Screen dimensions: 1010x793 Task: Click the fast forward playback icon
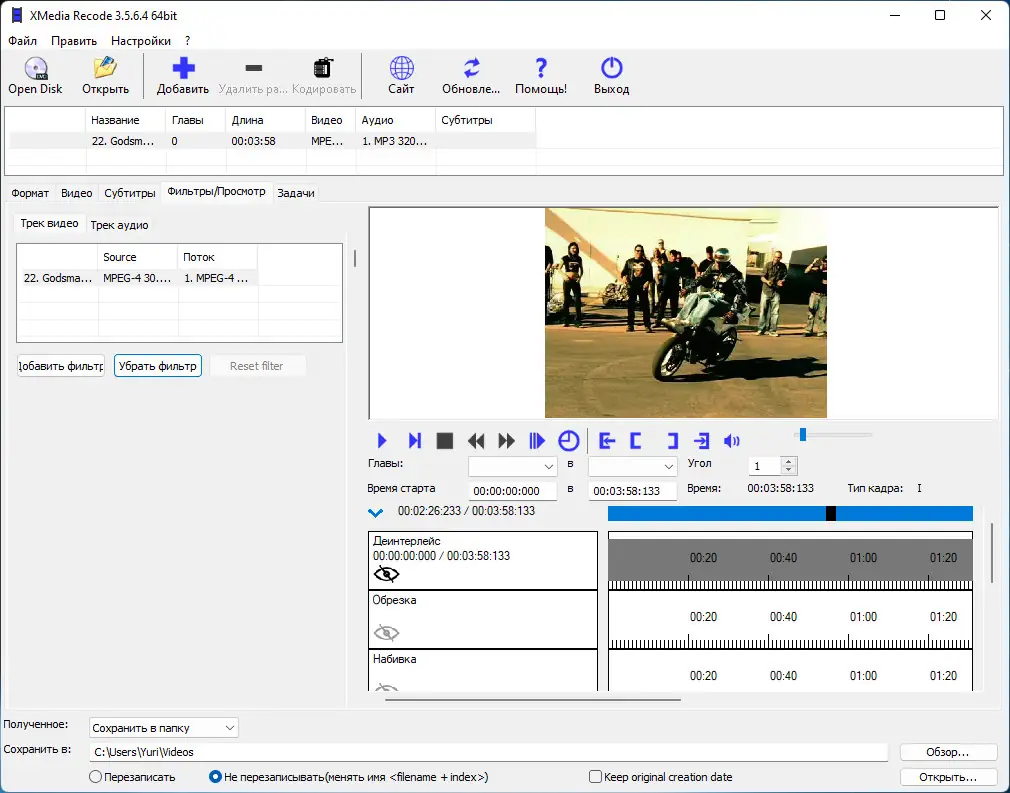point(507,441)
